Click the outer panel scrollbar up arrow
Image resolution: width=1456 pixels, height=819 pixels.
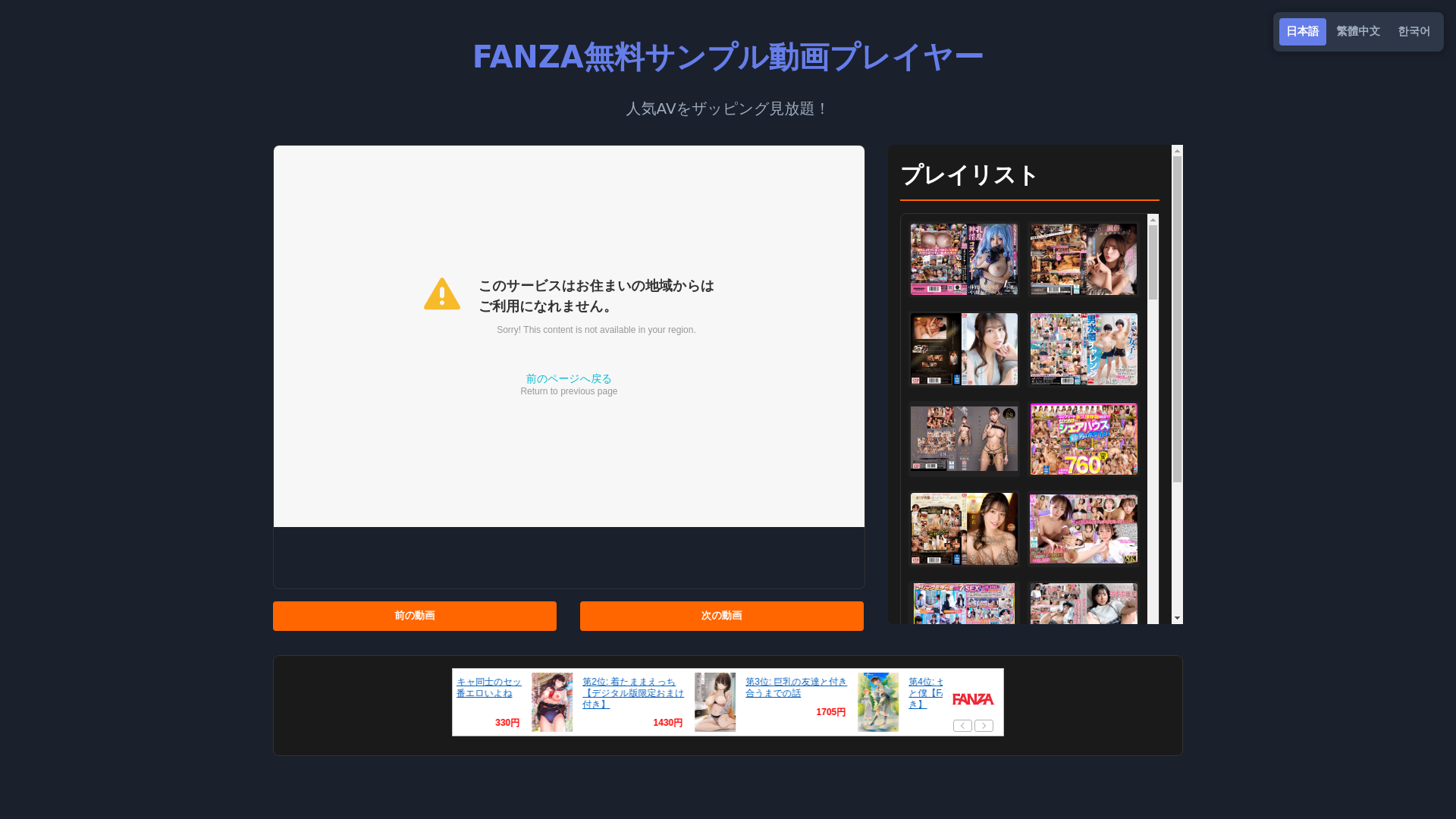coord(1177,151)
